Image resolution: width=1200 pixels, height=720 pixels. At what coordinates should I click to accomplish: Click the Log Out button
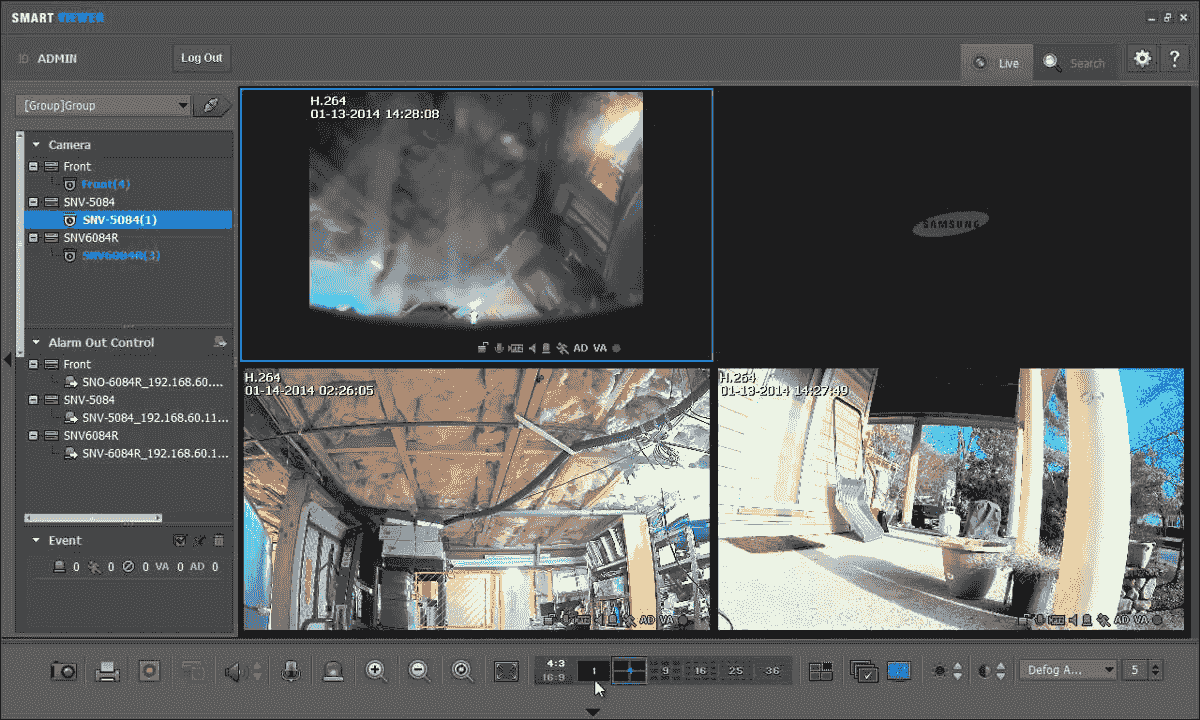coord(201,58)
